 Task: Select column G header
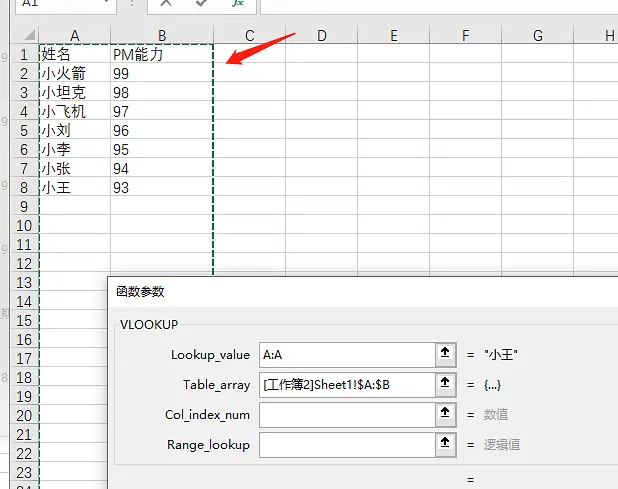pos(538,35)
